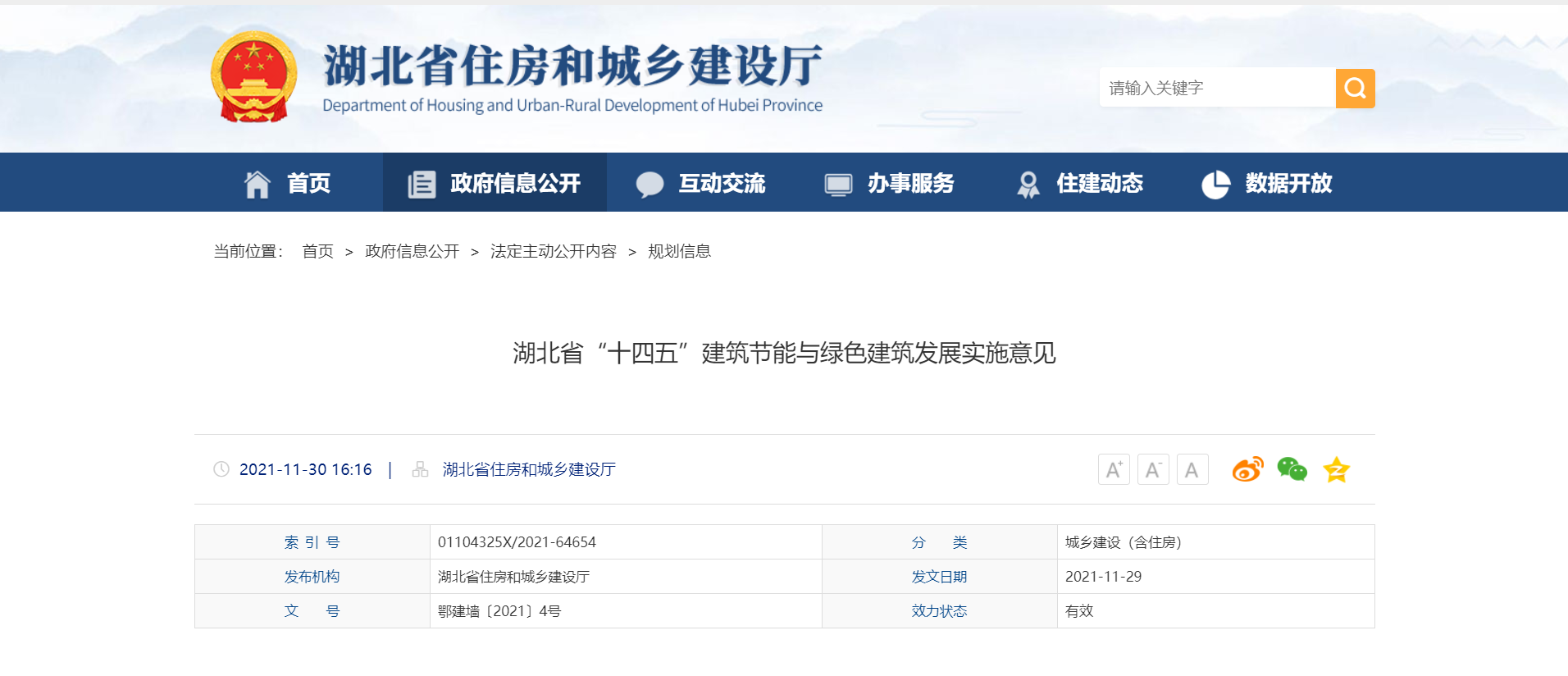Share the article via WeChat icon

[1292, 469]
